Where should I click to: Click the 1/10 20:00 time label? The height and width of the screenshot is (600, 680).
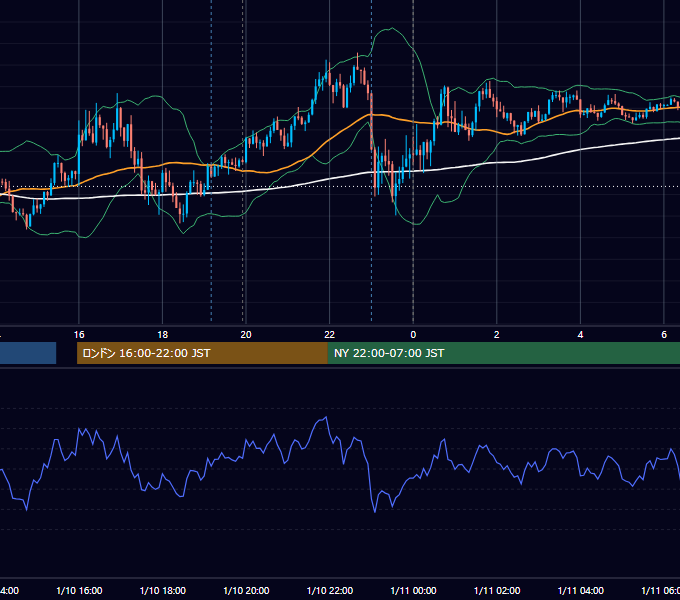click(x=246, y=591)
